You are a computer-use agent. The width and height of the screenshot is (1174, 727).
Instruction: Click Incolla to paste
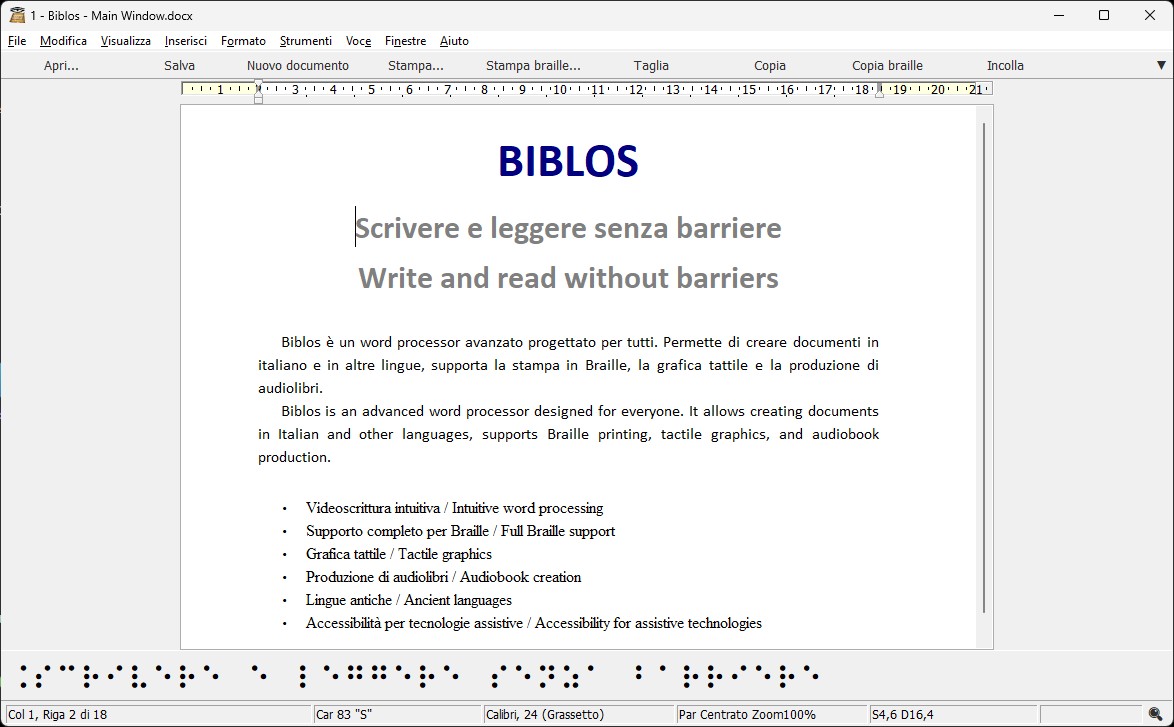coord(1005,66)
